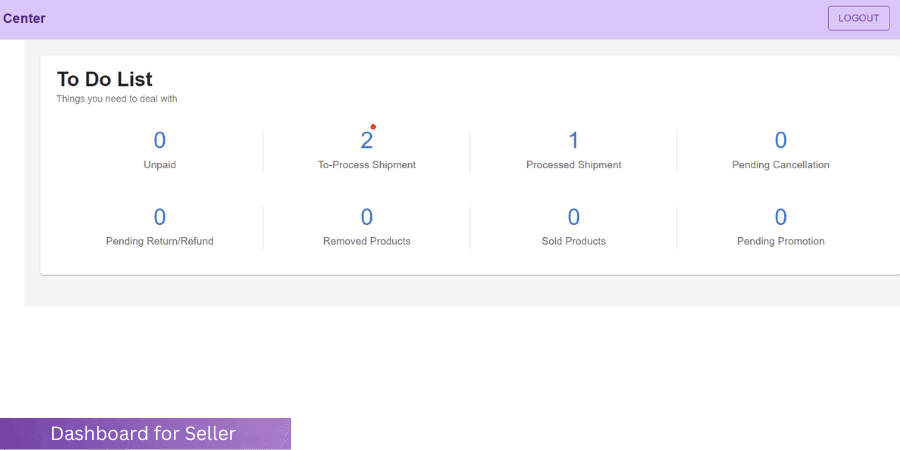View the Removed Products label
Viewport: 900px width, 450px height.
tap(366, 241)
